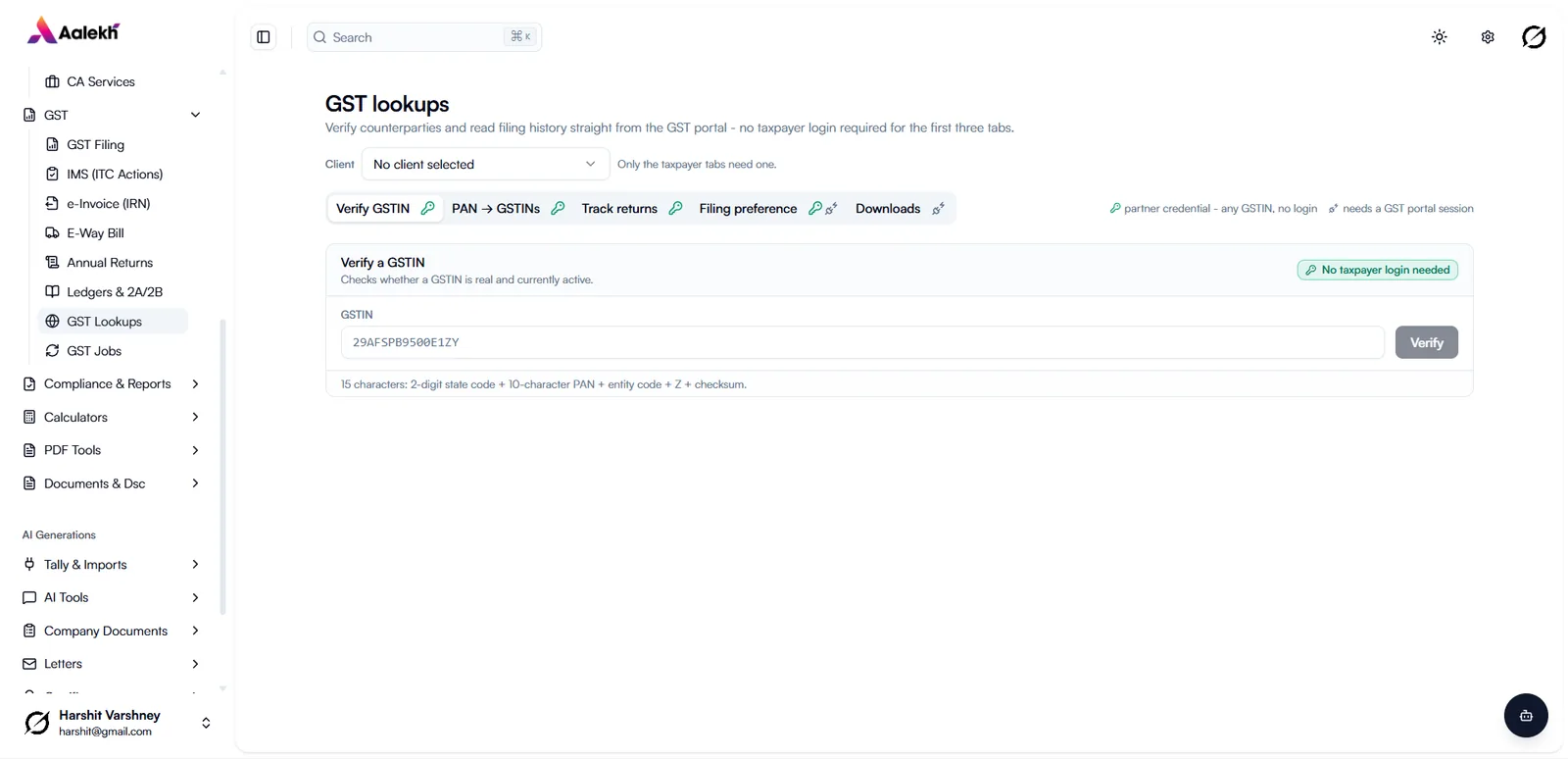The height and width of the screenshot is (759, 1568).
Task: Click the sidebar scrollbar
Action: click(x=222, y=466)
